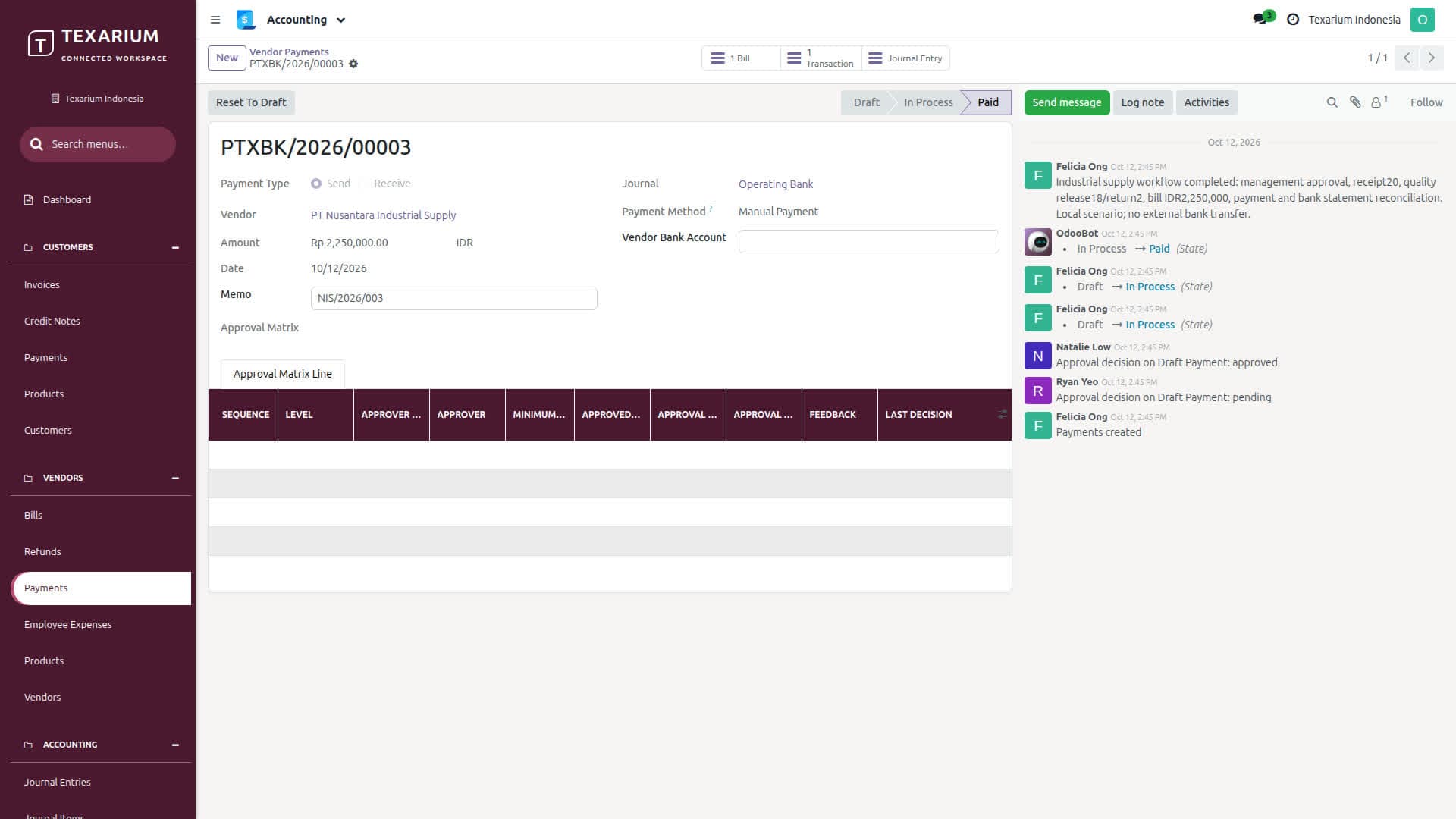
Task: Open the Approval Matrix Line tab
Action: [282, 374]
